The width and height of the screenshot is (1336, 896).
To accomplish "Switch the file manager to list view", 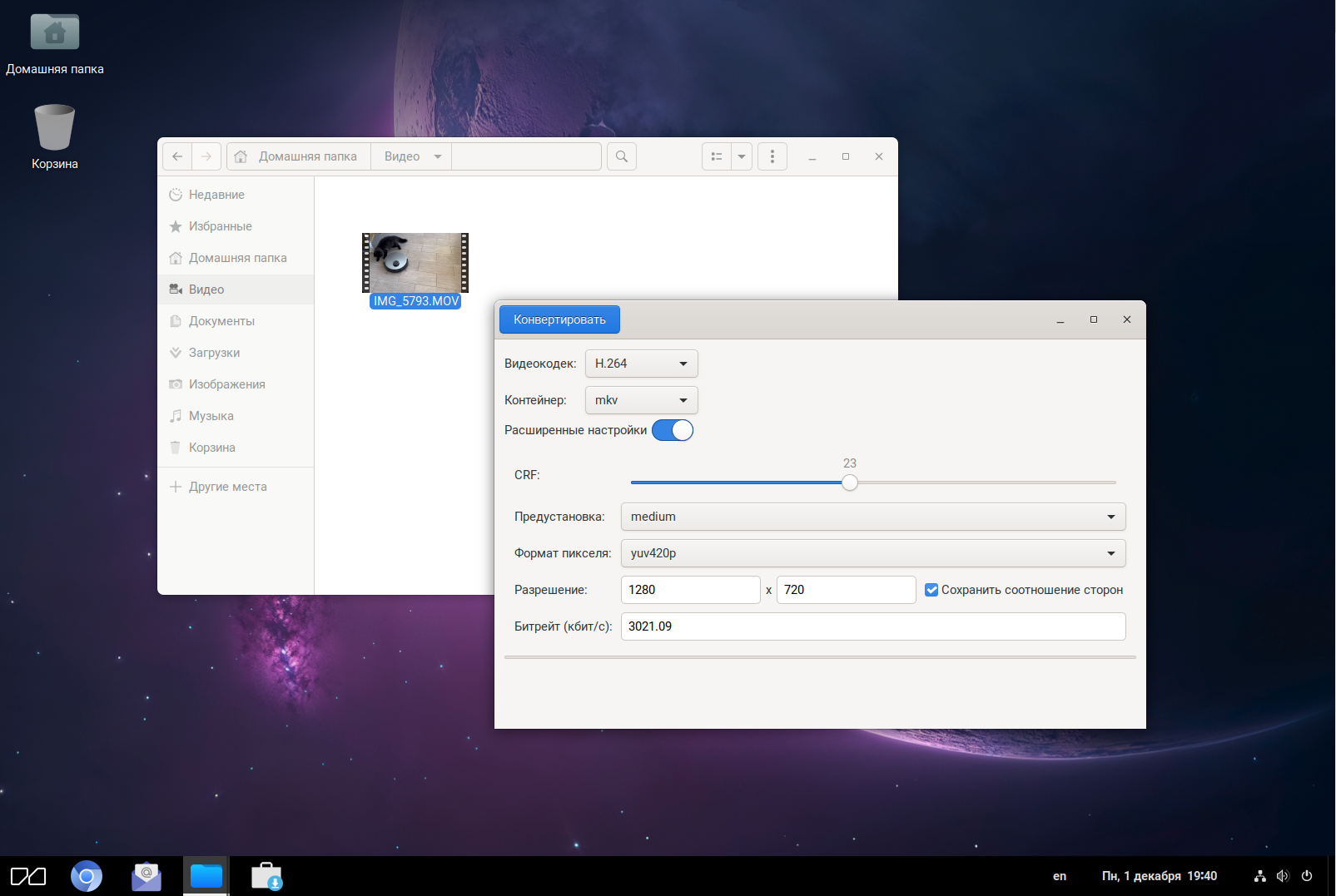I will coord(716,156).
